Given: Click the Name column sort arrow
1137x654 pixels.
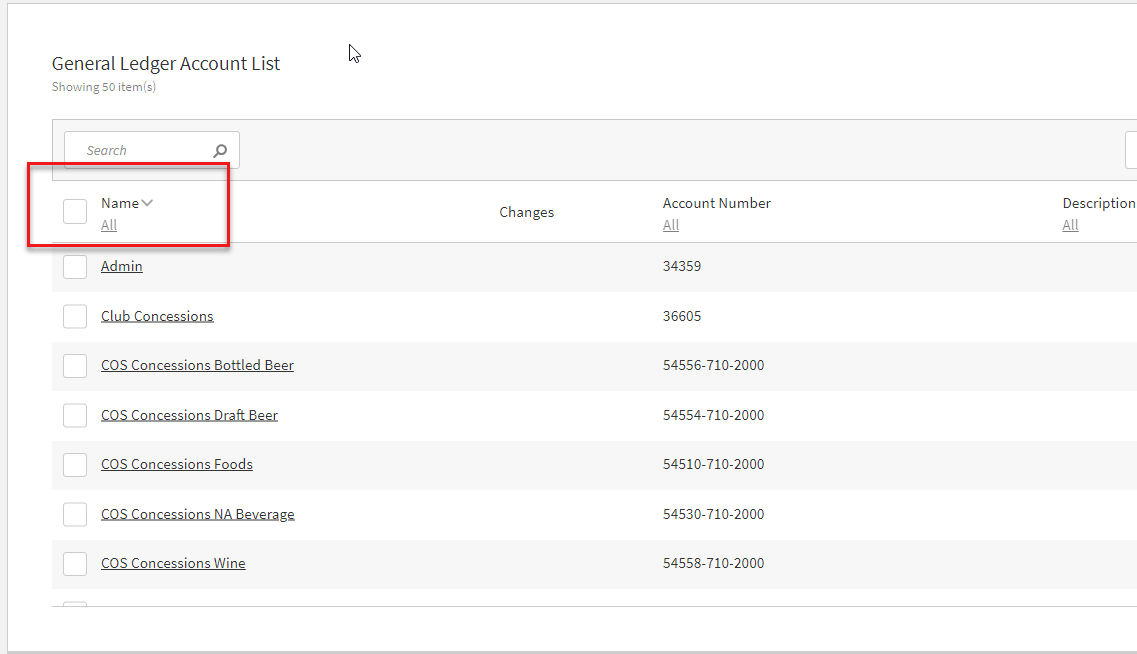Looking at the screenshot, I should (147, 203).
